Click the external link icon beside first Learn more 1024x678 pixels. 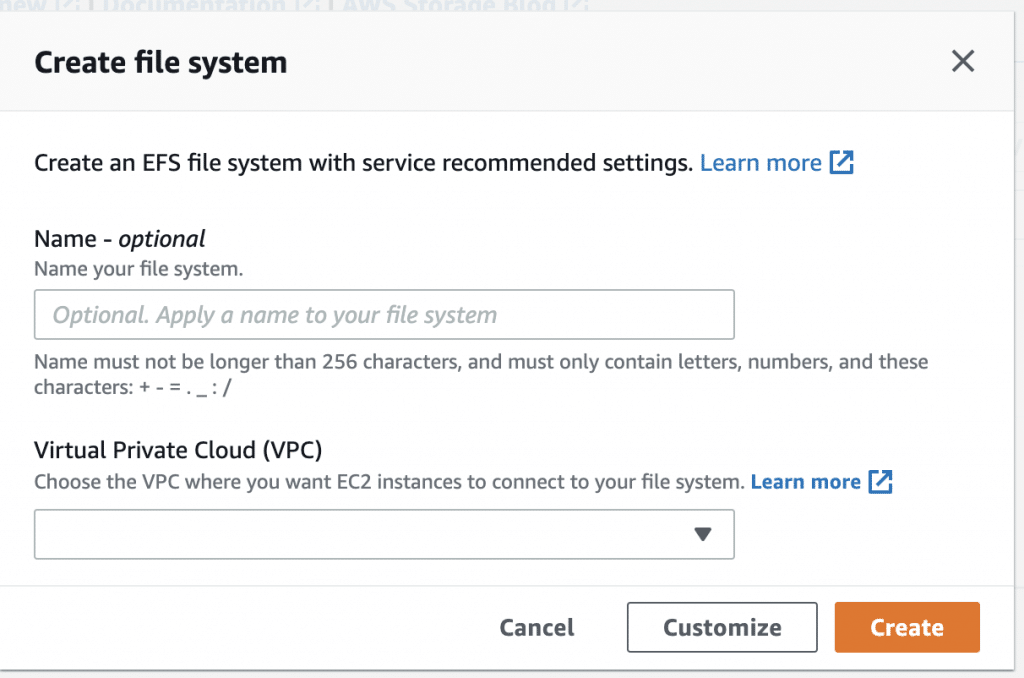point(845,162)
